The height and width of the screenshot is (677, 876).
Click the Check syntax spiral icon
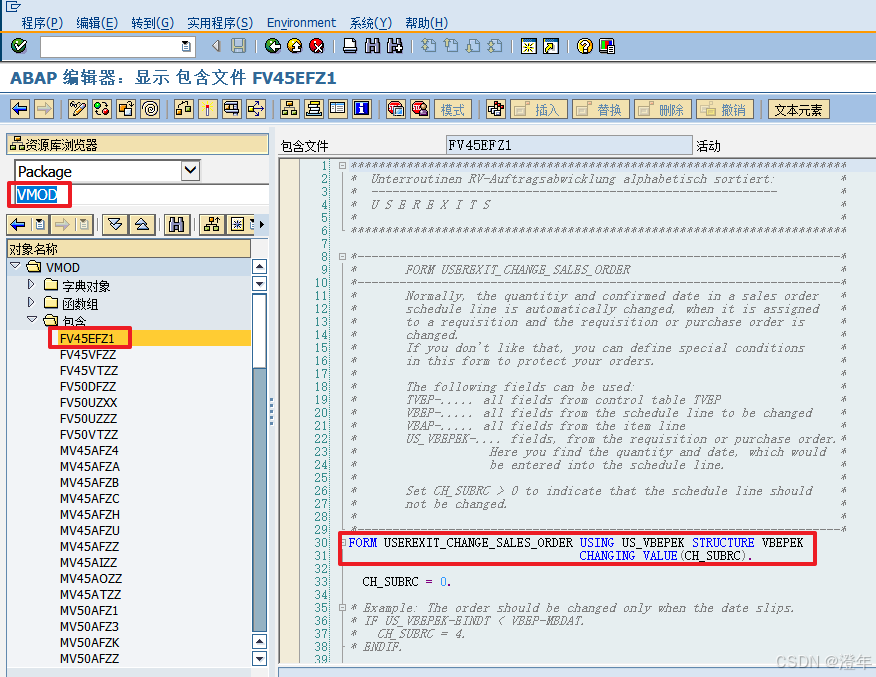point(151,108)
